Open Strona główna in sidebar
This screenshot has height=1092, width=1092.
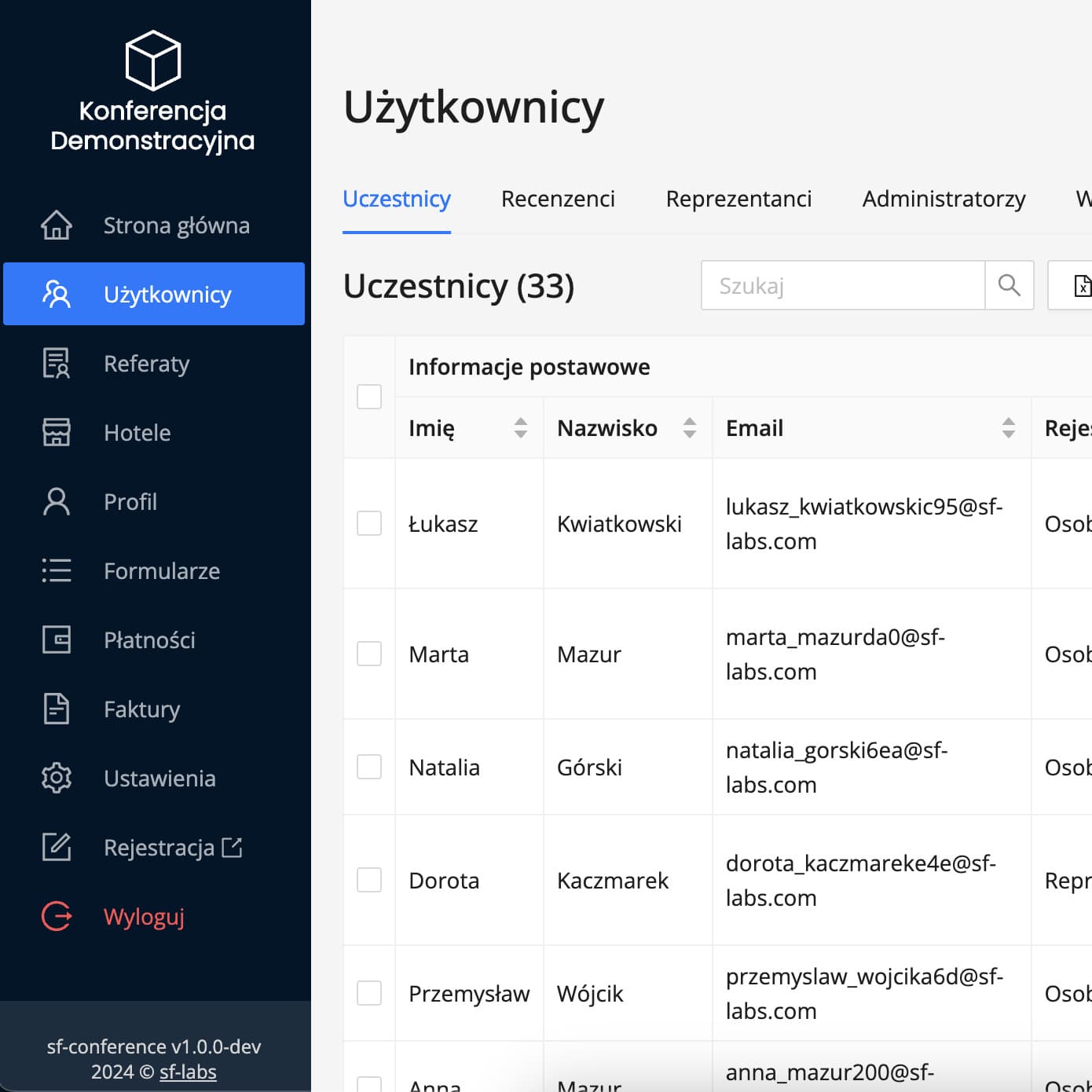(154, 225)
